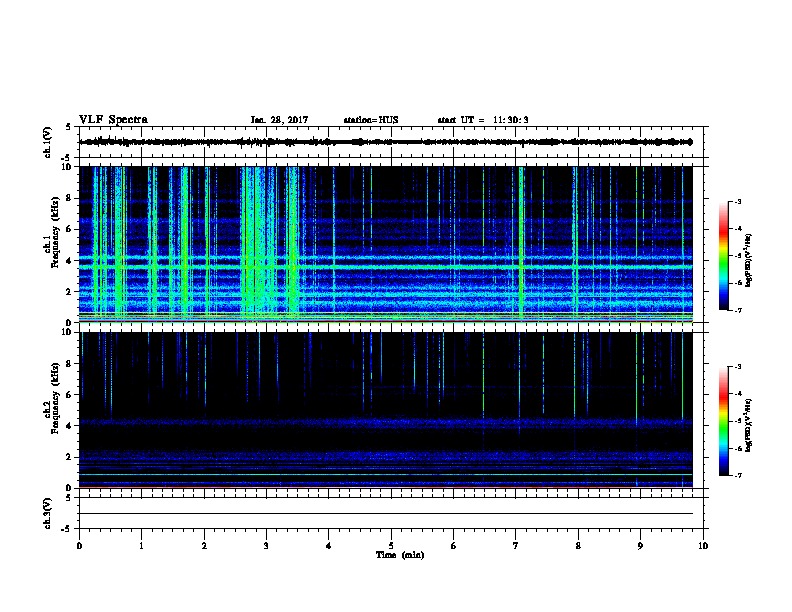Click the time axis tick label "1"
This screenshot has width=792, height=612.
pos(141,546)
